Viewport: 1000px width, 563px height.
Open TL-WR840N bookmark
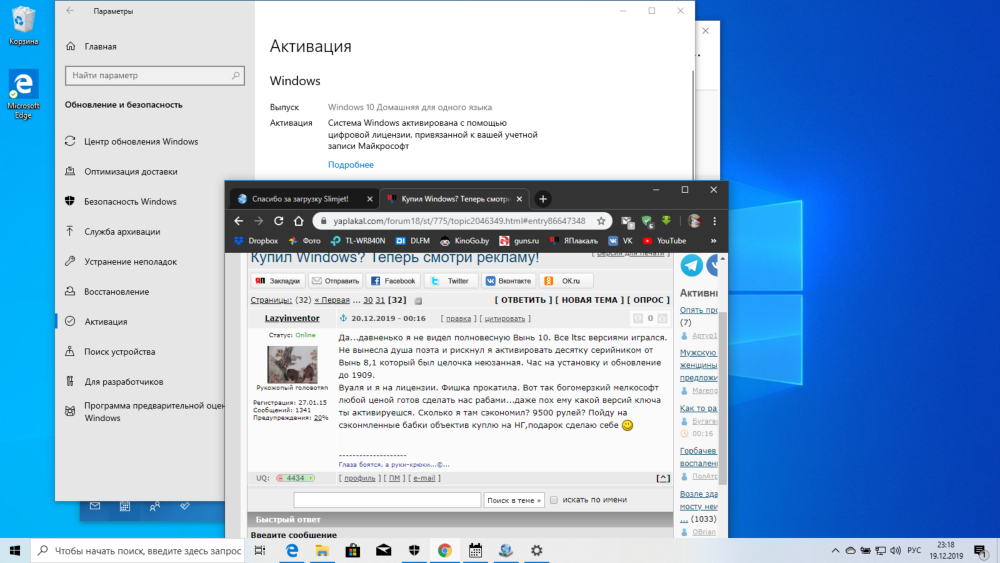[358, 241]
